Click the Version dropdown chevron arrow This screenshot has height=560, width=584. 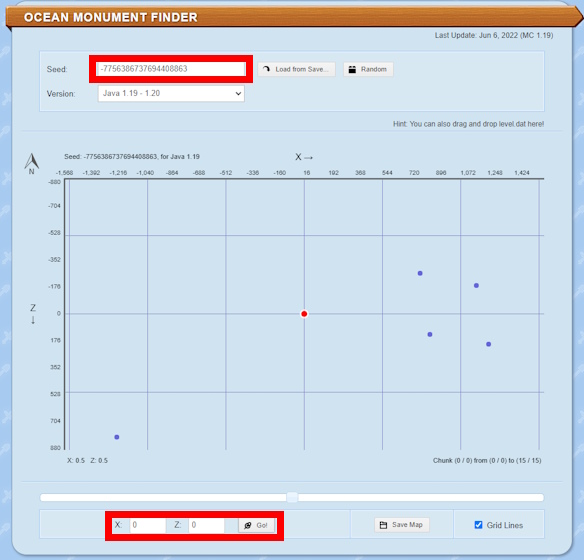point(238,93)
